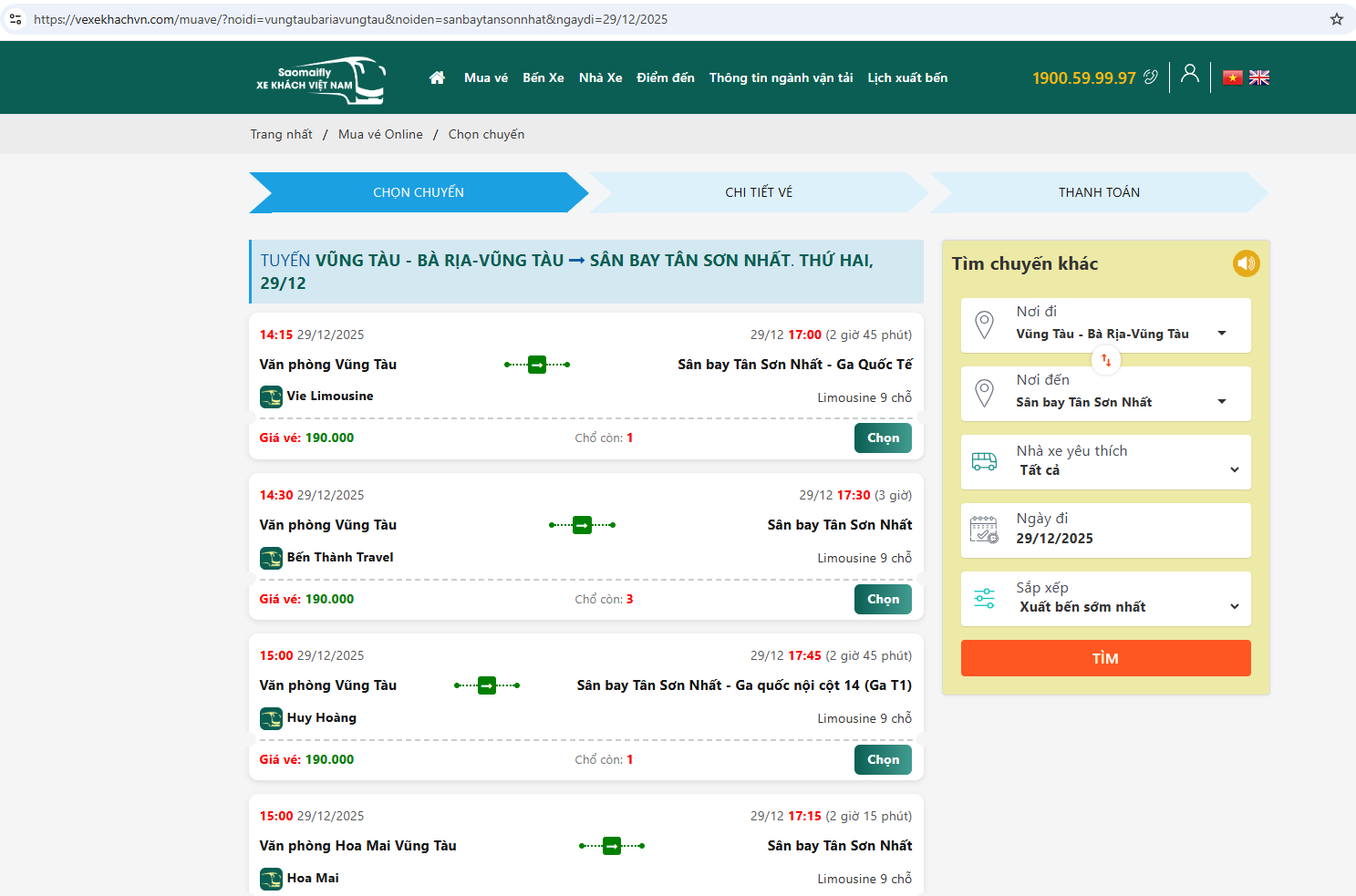Select the CHI TIẾT VÉ step tab

(759, 192)
